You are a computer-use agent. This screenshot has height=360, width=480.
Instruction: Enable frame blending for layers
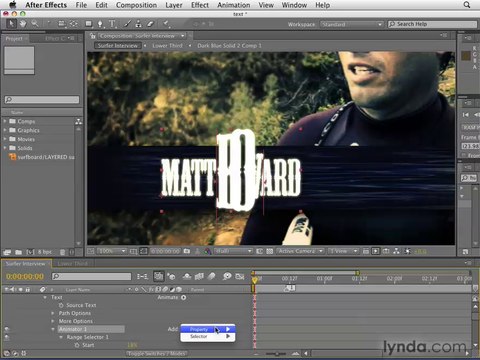pyautogui.click(x=199, y=276)
